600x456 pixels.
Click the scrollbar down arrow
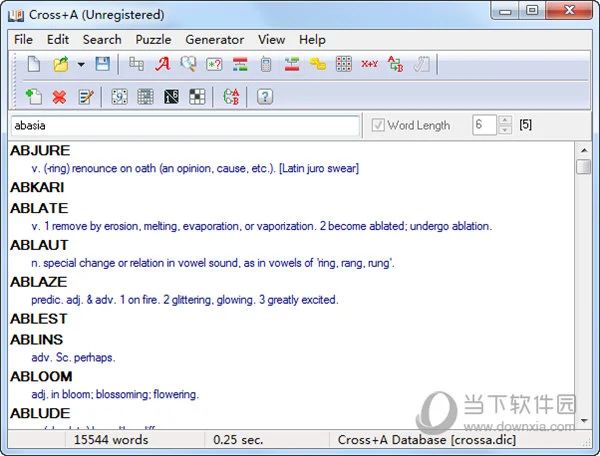click(584, 421)
